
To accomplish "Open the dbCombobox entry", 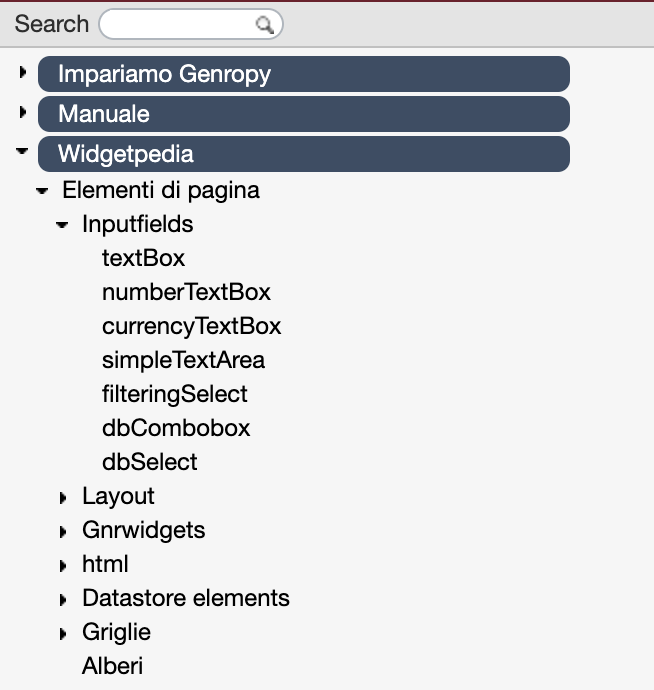I will (x=176, y=428).
